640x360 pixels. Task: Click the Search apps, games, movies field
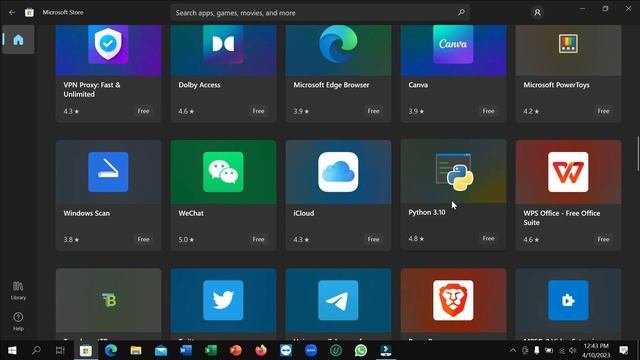(x=320, y=13)
